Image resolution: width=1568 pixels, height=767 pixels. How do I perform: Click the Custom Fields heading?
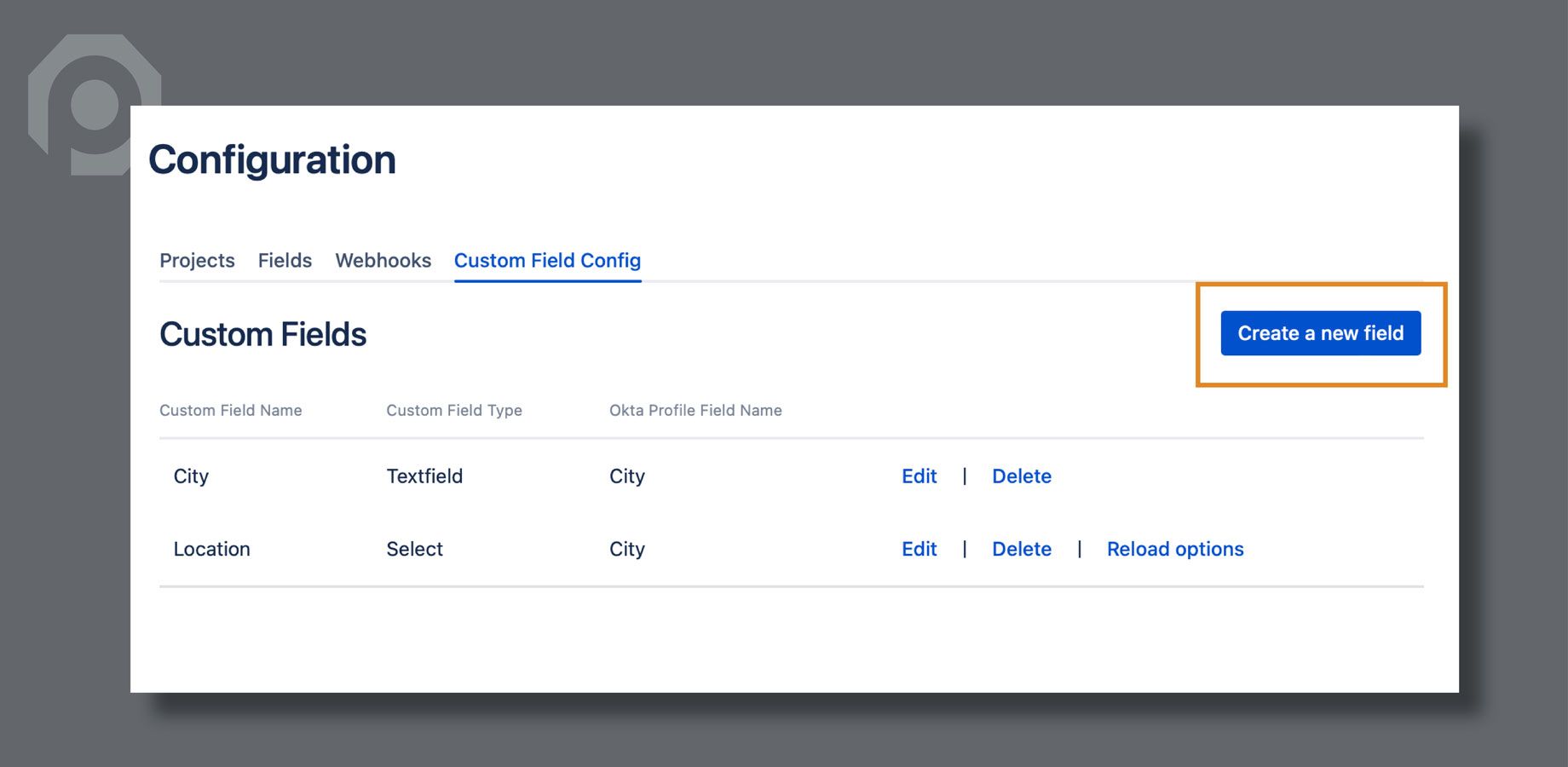click(x=262, y=334)
